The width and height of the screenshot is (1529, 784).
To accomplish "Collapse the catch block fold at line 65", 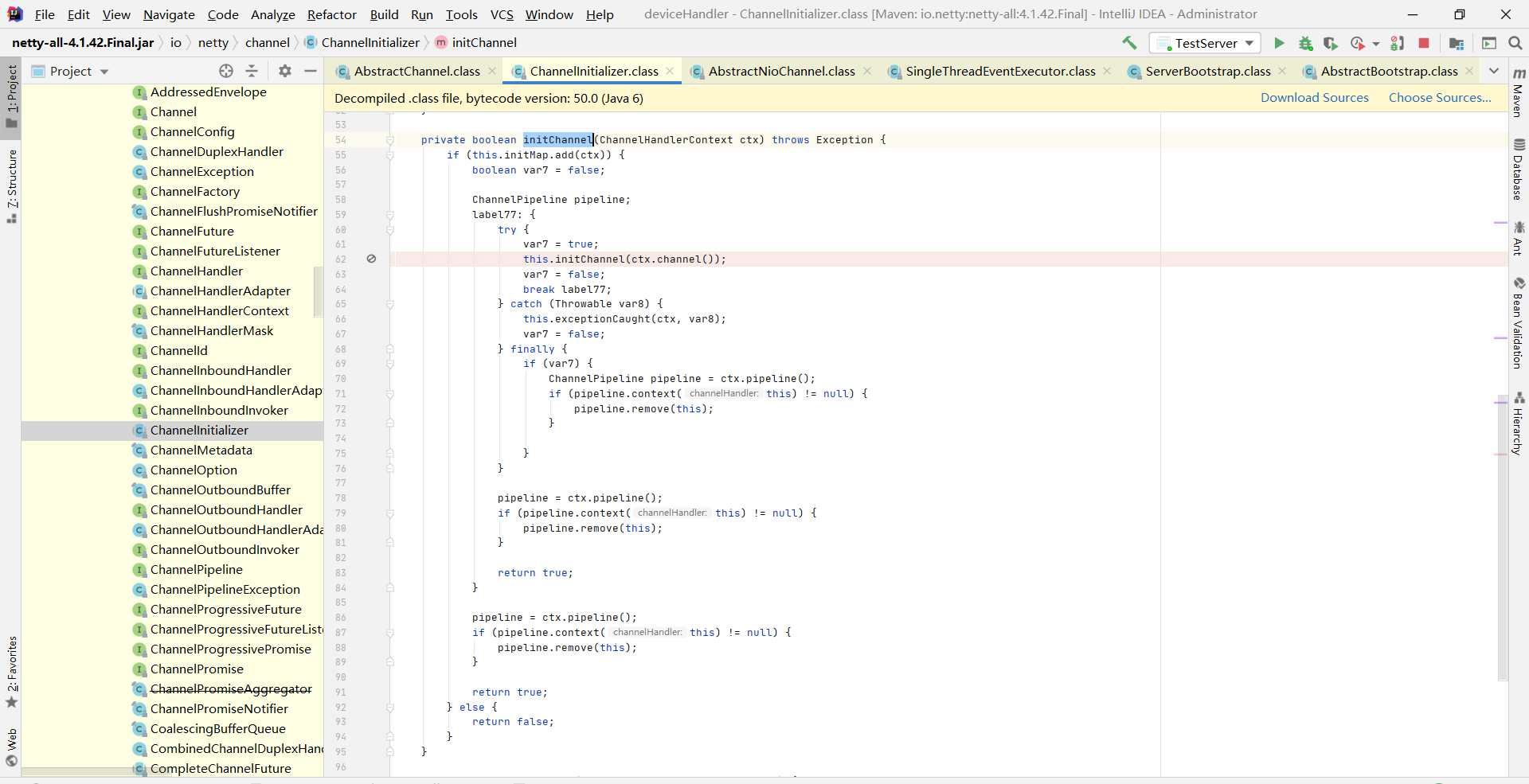I will coord(390,304).
